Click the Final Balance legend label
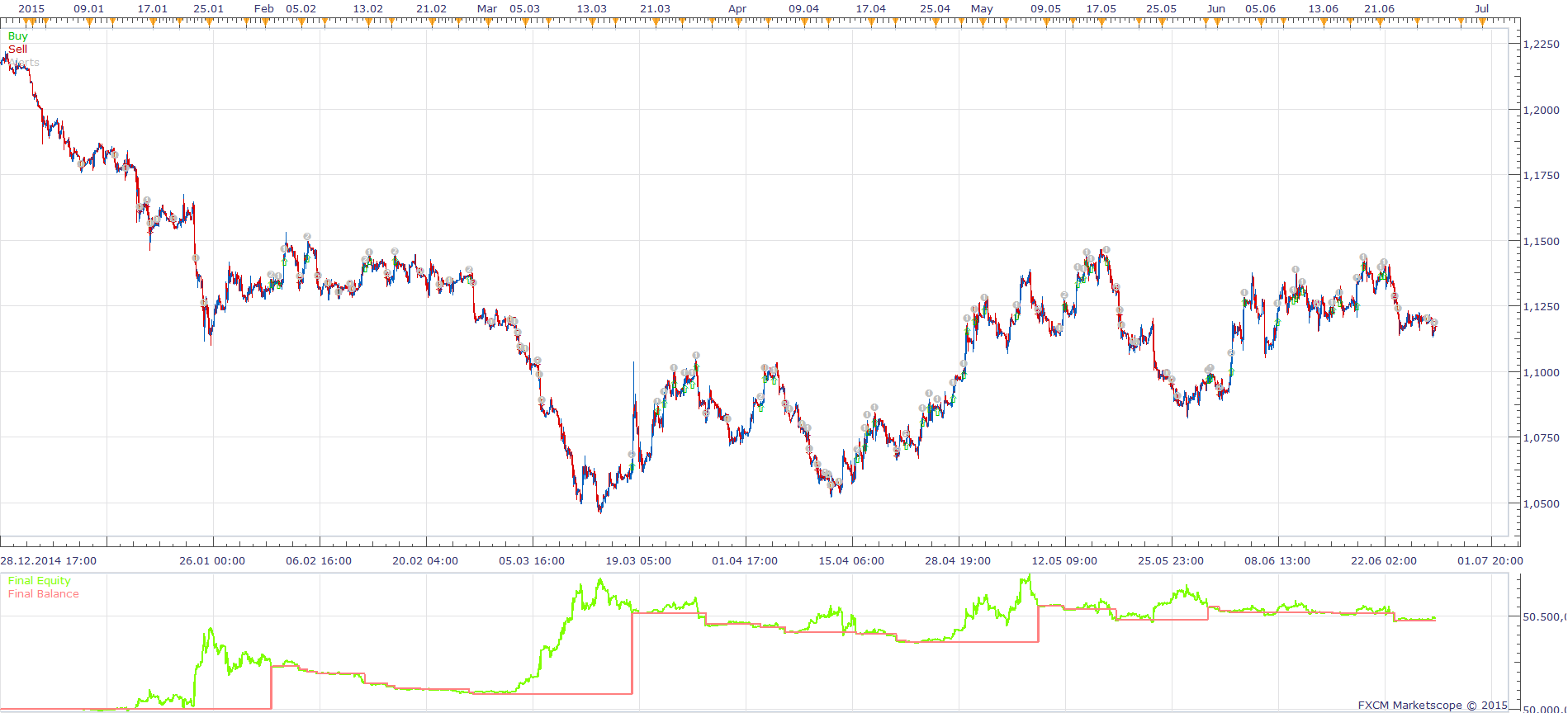The image size is (1568, 713). tap(44, 594)
